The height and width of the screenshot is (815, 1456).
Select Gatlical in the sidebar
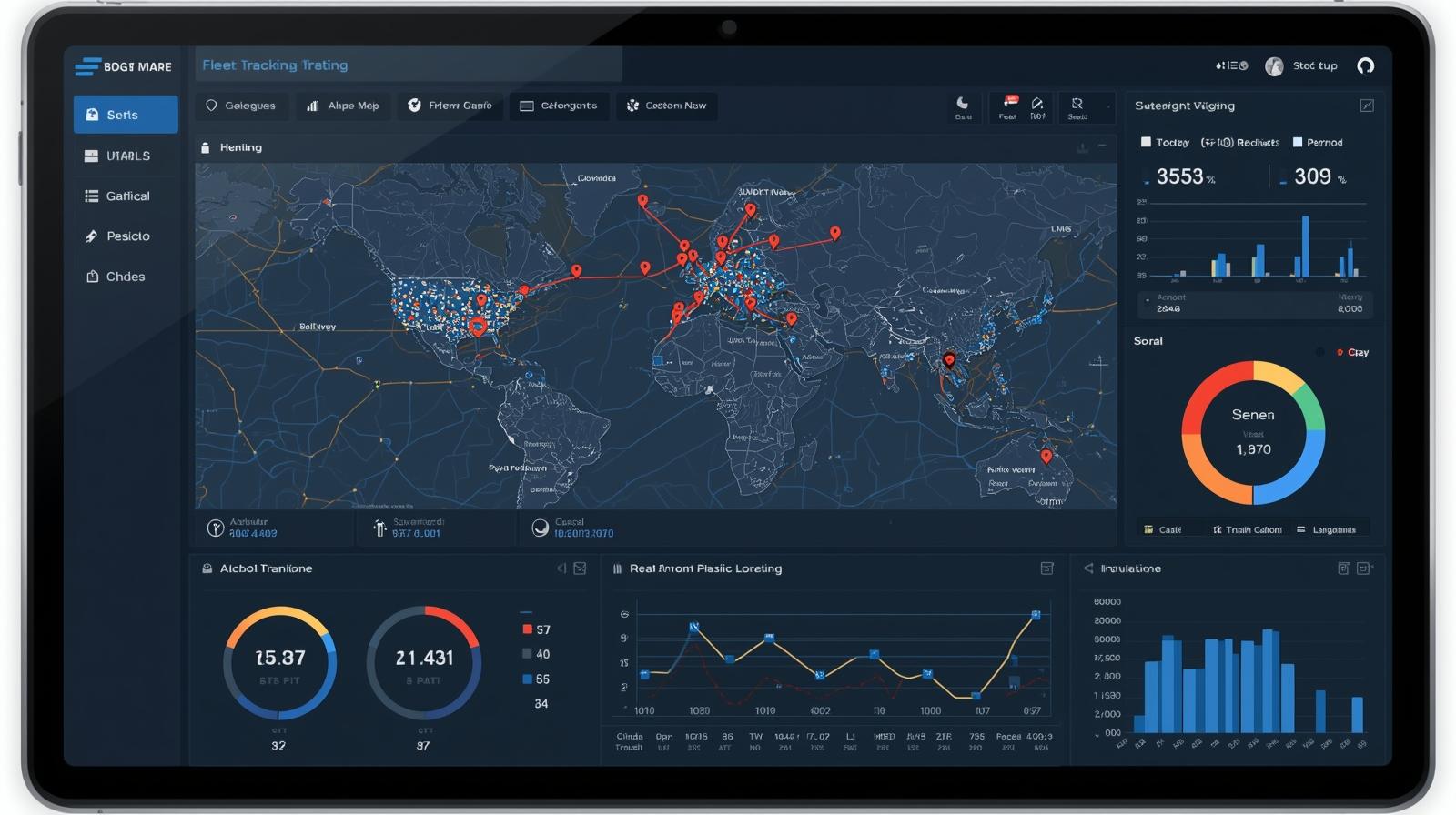click(126, 196)
